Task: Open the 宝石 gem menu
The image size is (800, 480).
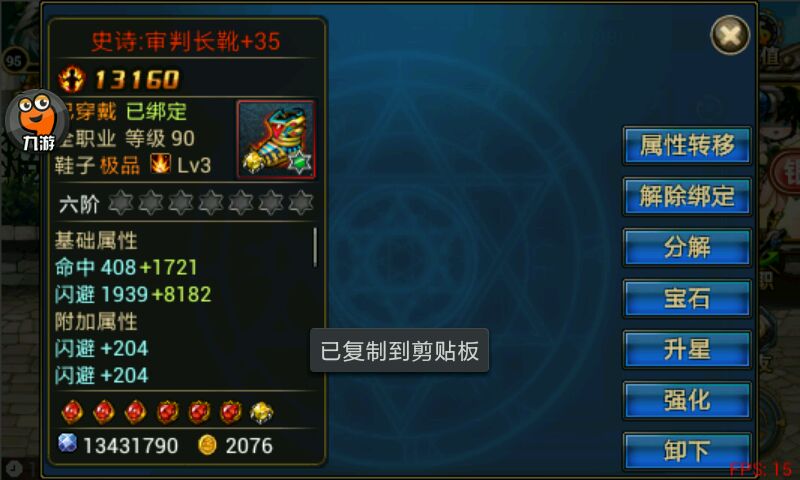Action: 687,298
